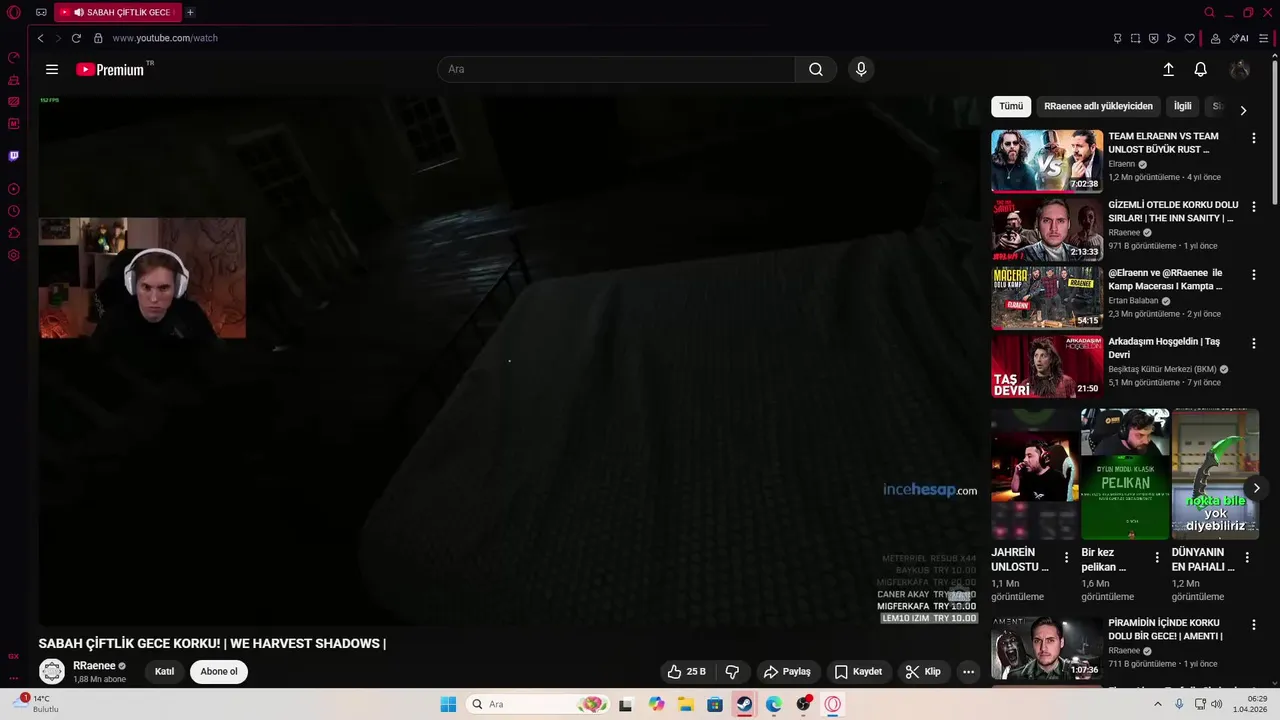Show hidden system tray icons
The image size is (1280, 720).
pos(1158,704)
